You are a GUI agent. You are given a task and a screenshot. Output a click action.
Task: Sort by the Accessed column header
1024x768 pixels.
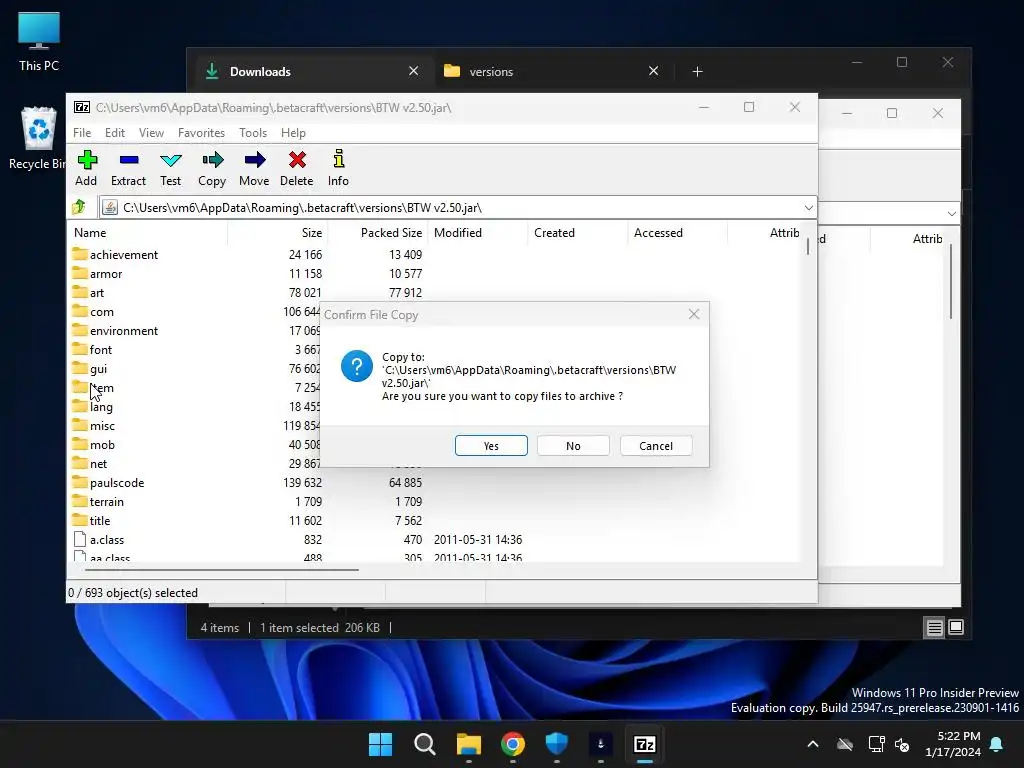pos(677,232)
